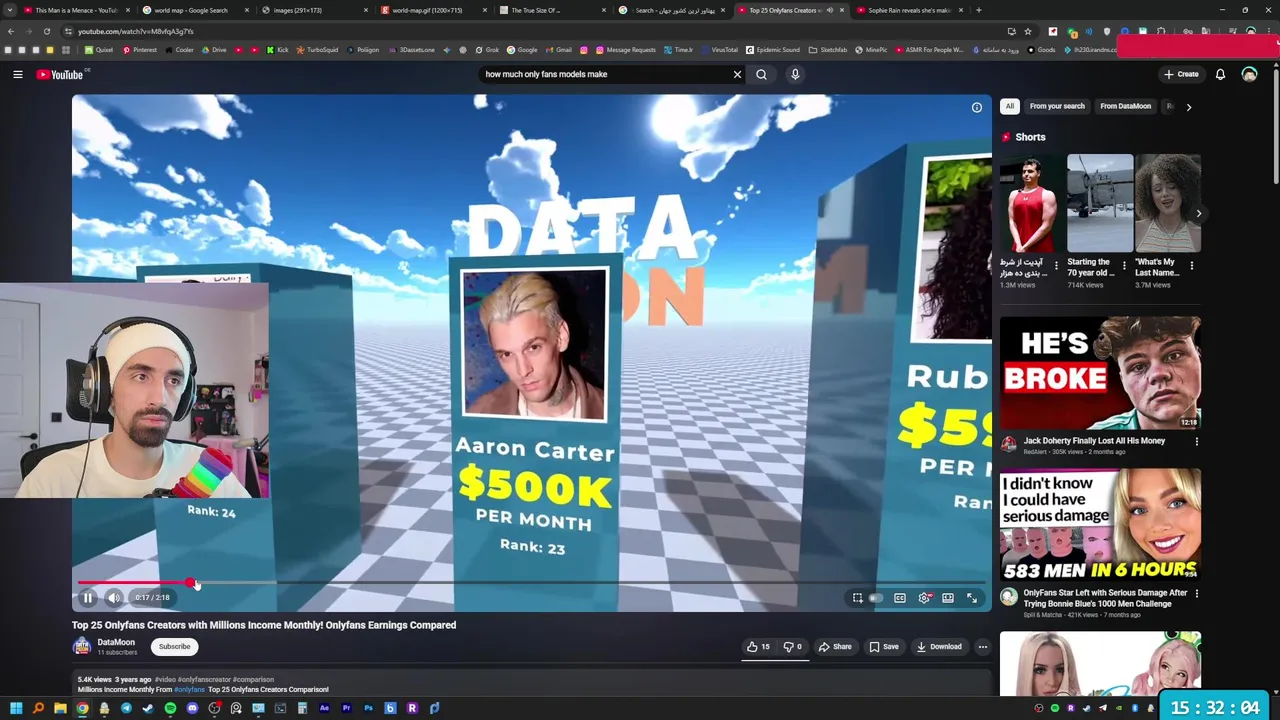This screenshot has height=720, width=1280.
Task: Open 583 MEN IN 6 HOURS thumbnail
Action: coord(1100,525)
